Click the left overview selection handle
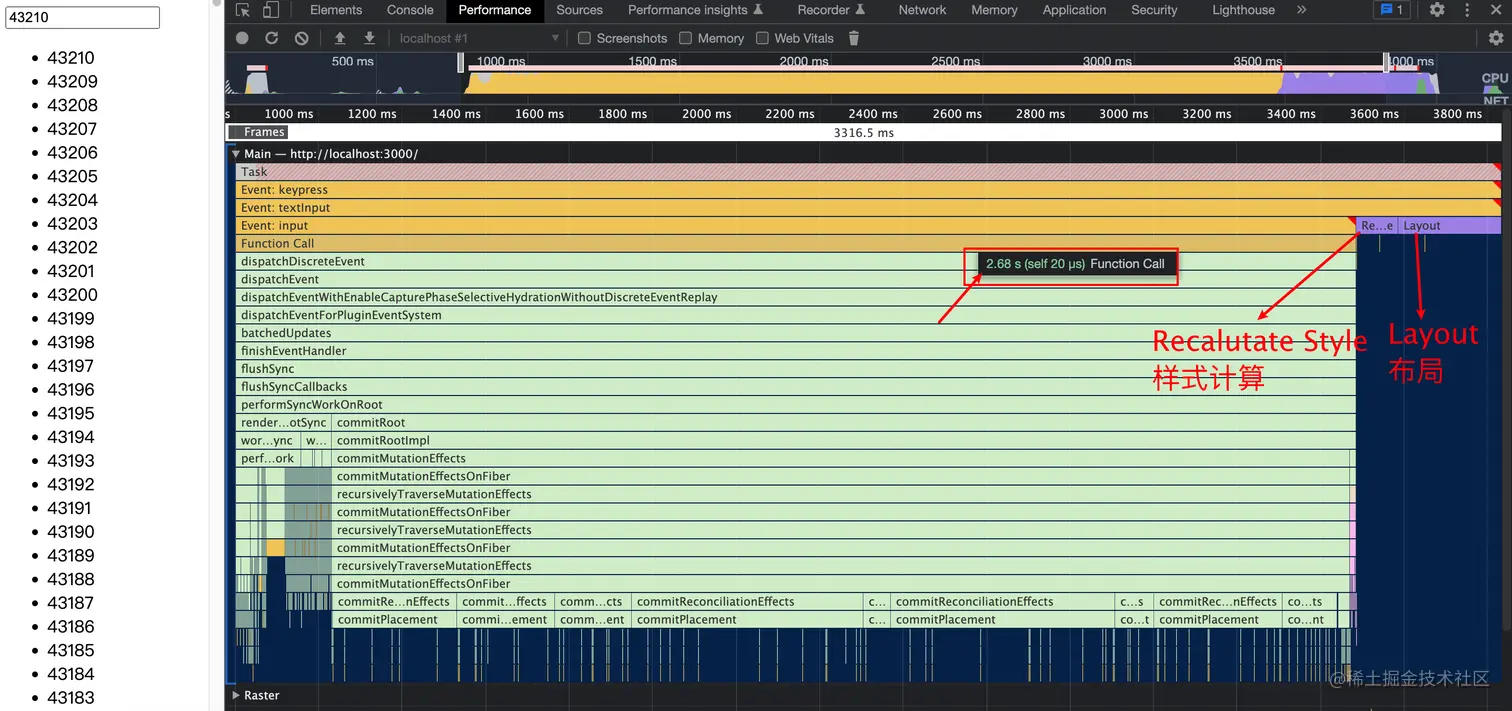 tap(461, 62)
